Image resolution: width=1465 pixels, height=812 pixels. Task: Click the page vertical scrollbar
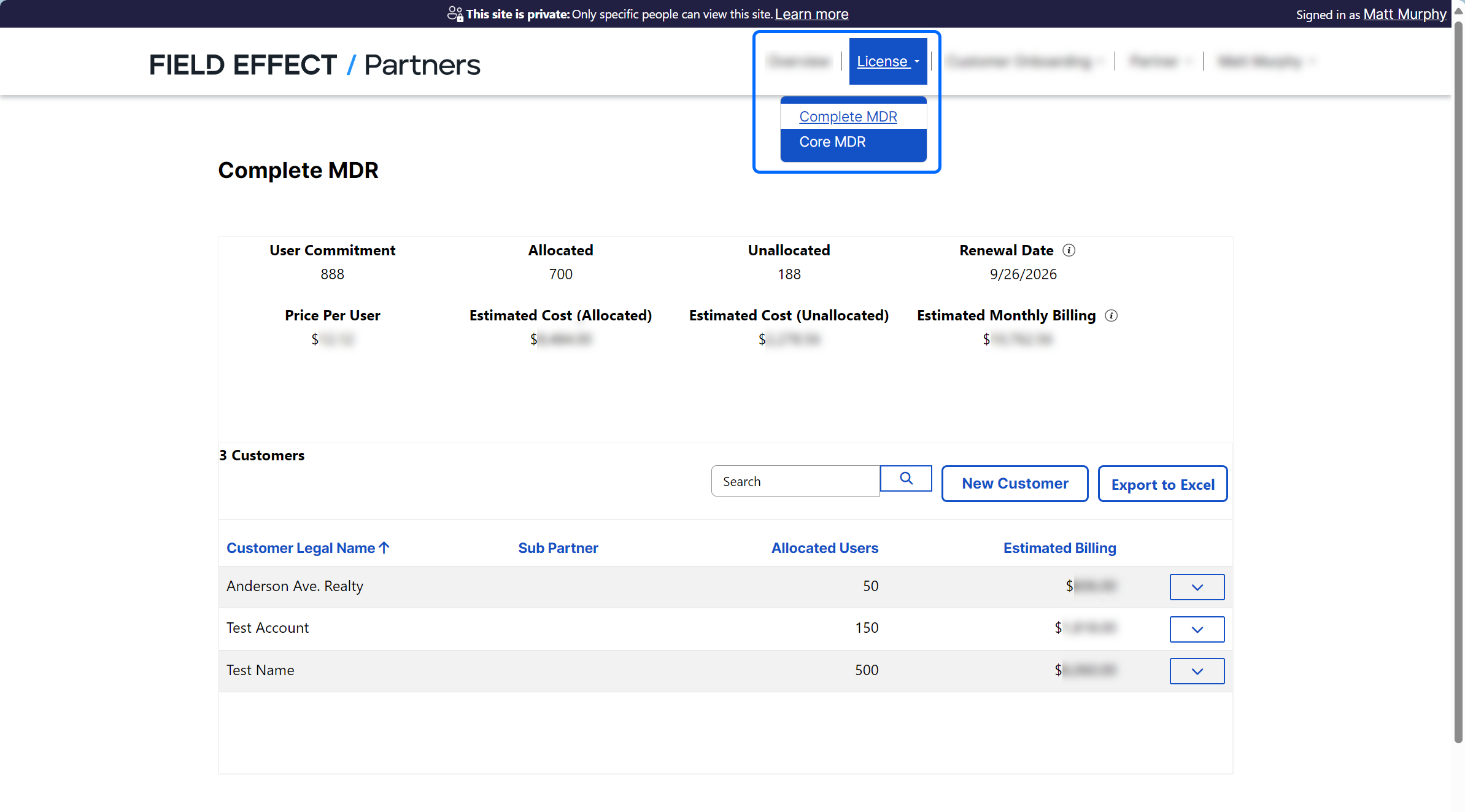pyautogui.click(x=1458, y=368)
